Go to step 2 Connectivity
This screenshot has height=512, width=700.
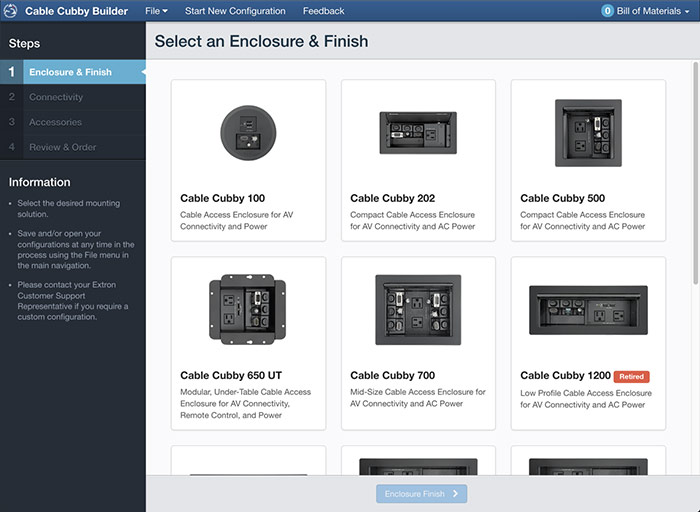73,97
